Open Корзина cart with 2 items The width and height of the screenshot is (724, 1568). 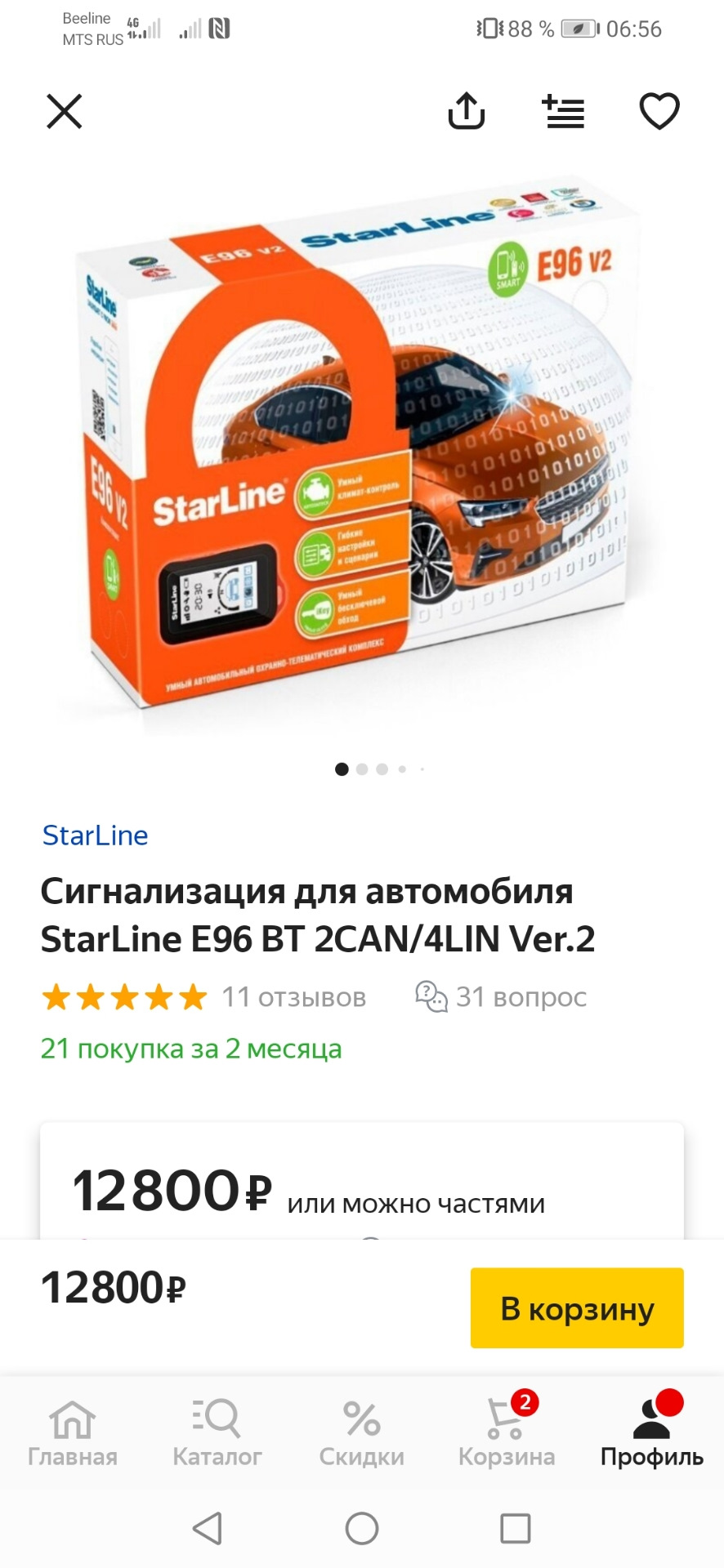click(x=507, y=1434)
